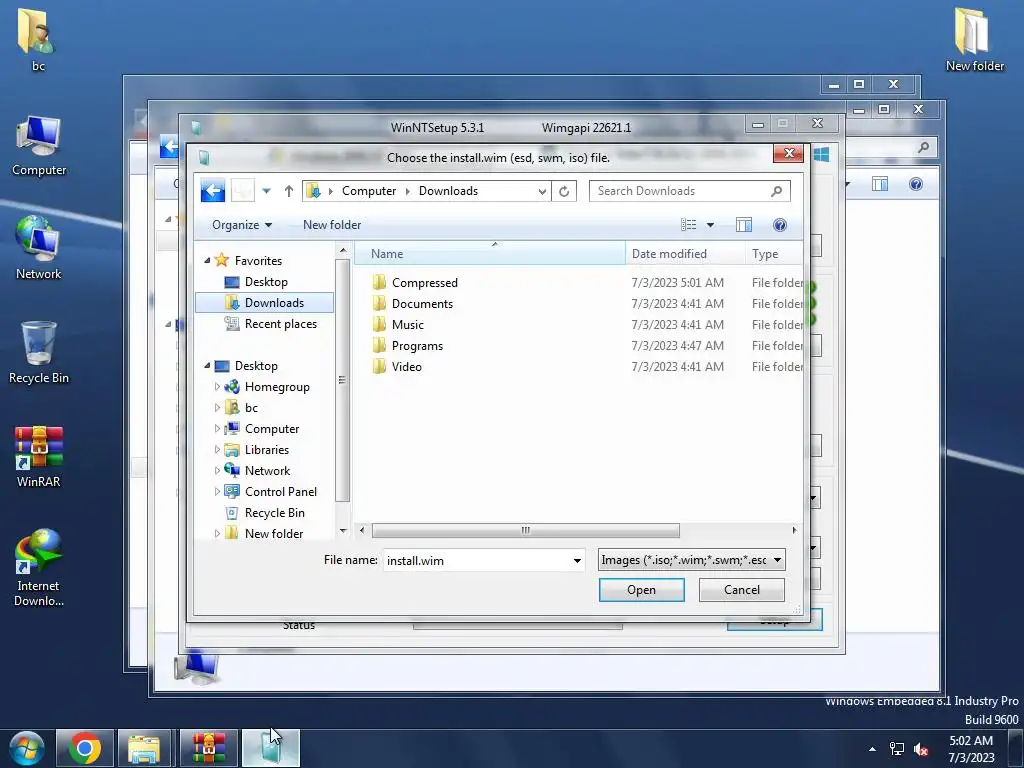Click the File name input box
This screenshot has height=768, width=1024.
coord(477,560)
